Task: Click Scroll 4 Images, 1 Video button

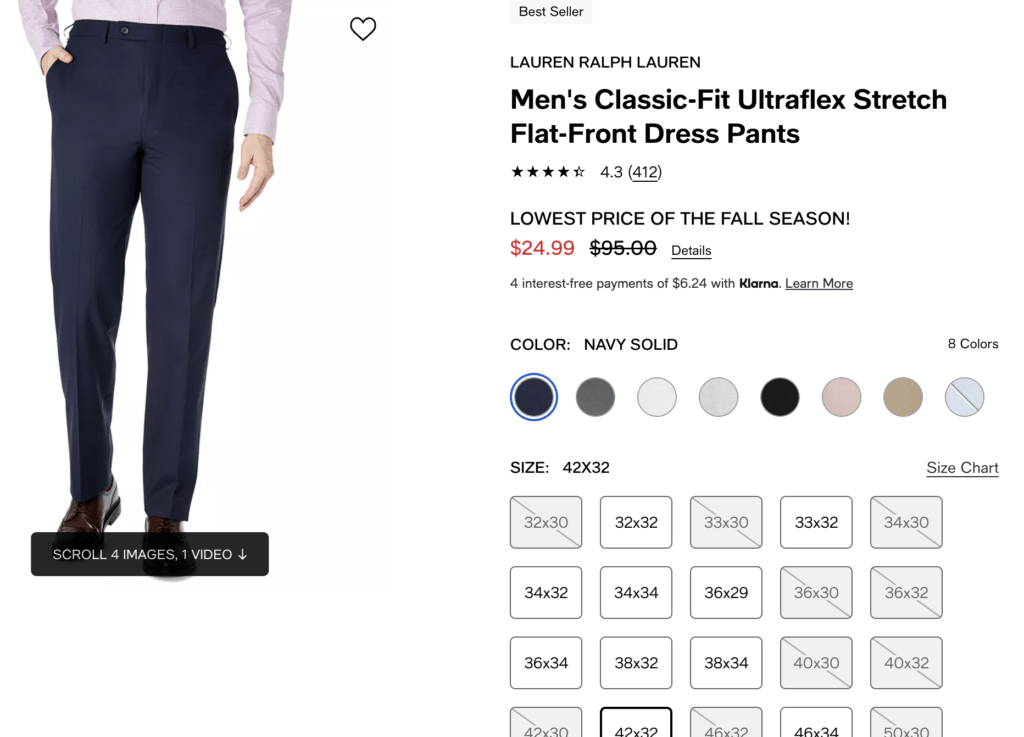Action: click(150, 554)
